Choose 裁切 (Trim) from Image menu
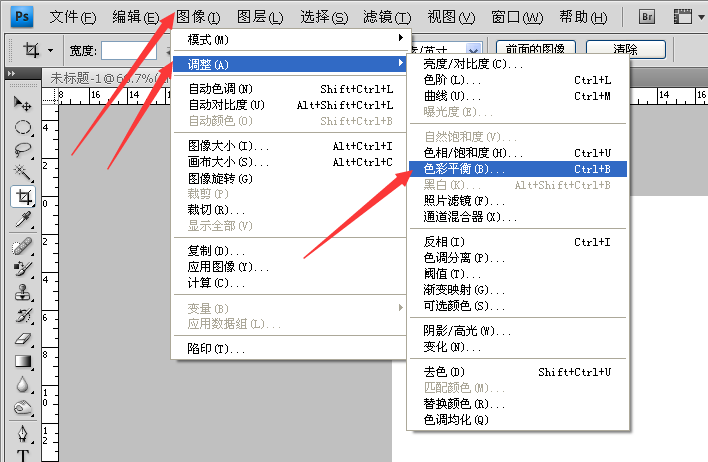The width and height of the screenshot is (708, 462). pos(289,210)
